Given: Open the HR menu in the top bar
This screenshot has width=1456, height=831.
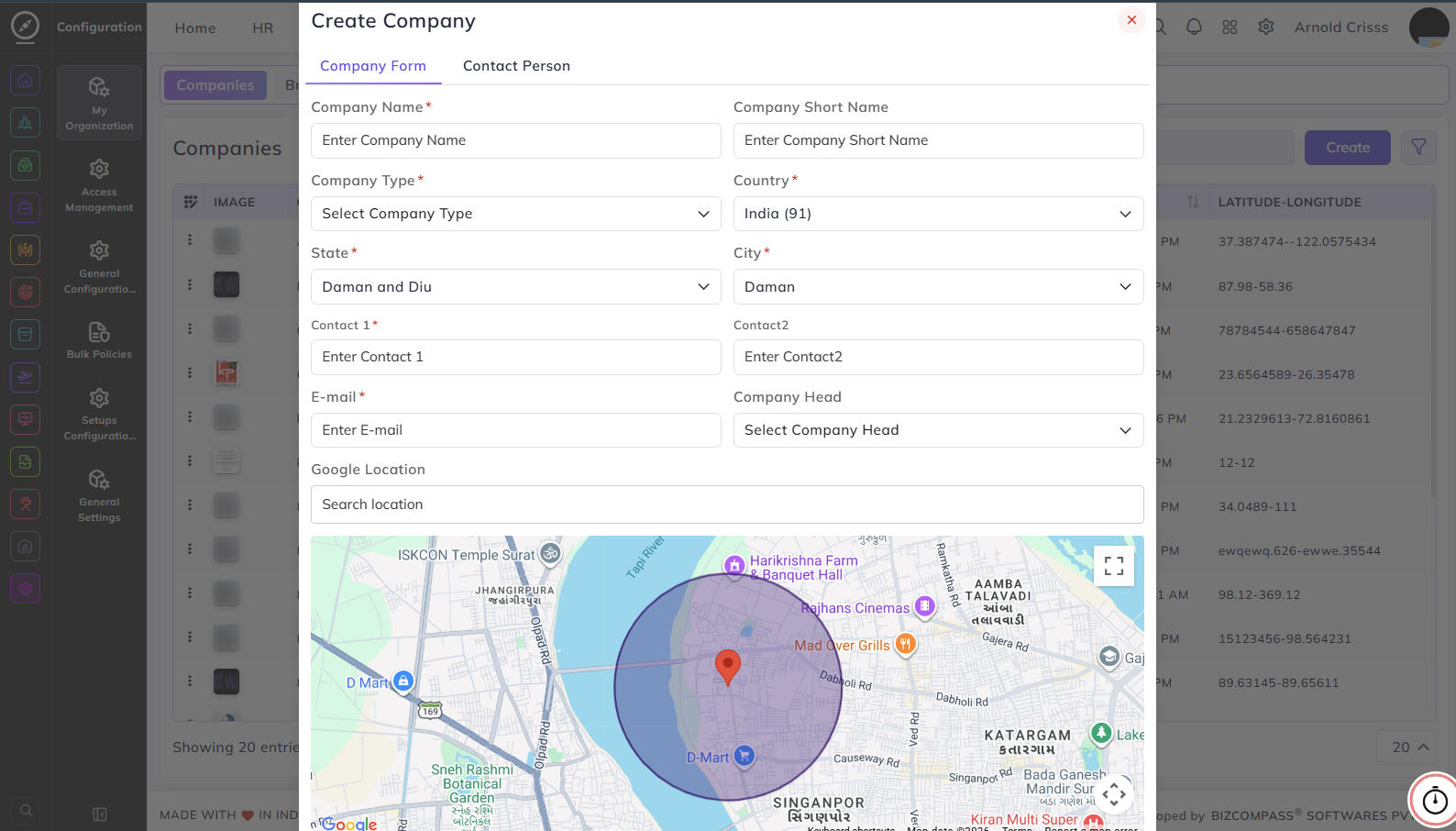Looking at the screenshot, I should pyautogui.click(x=263, y=28).
